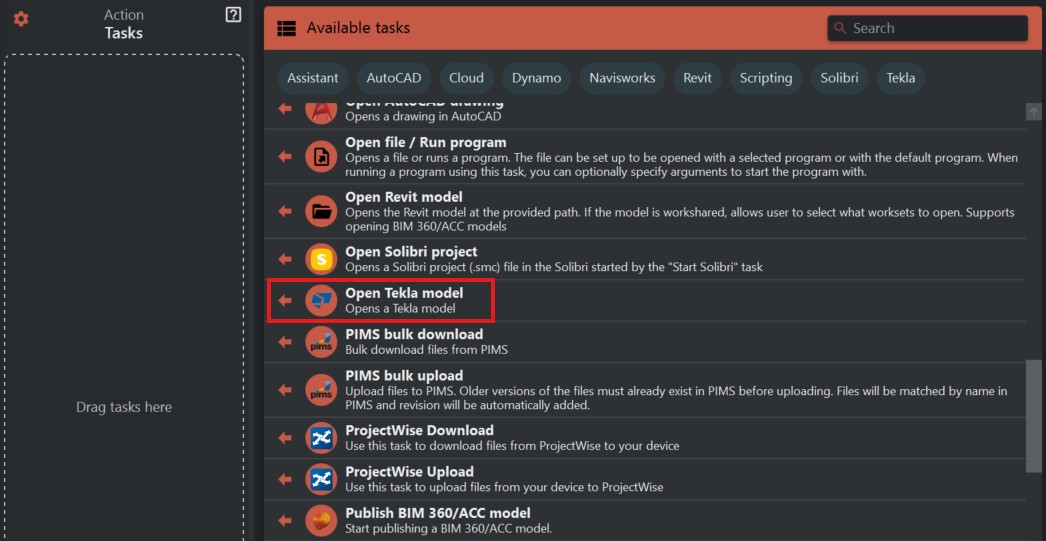
Task: Filter tasks by AutoCAD category
Action: 394,78
